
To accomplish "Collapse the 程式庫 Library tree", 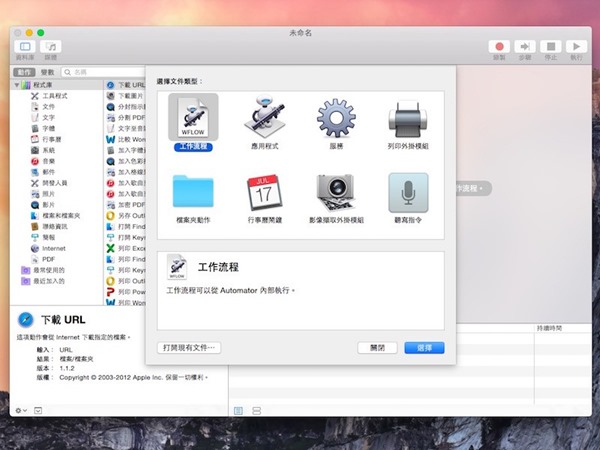I will (17, 85).
